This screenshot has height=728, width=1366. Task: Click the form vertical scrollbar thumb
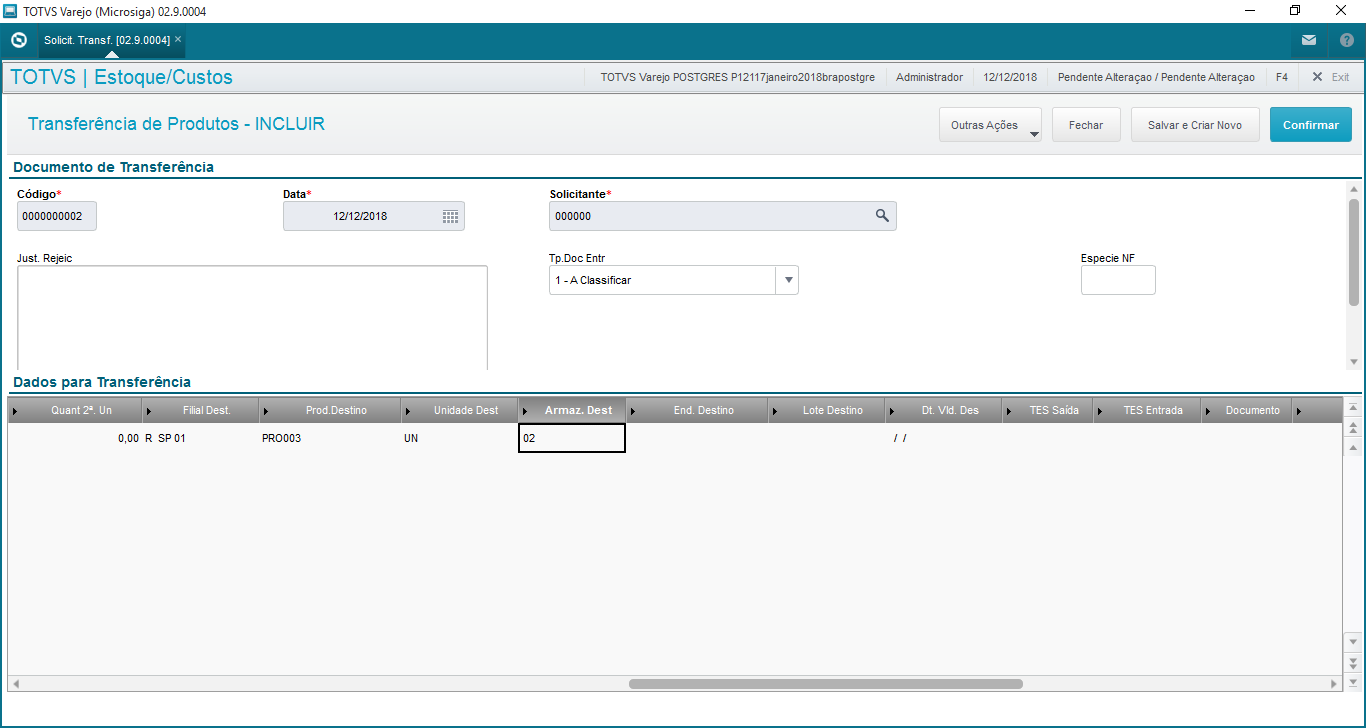1354,252
